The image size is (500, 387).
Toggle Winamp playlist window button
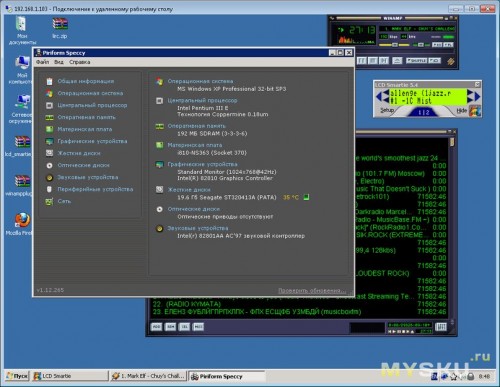[448, 45]
